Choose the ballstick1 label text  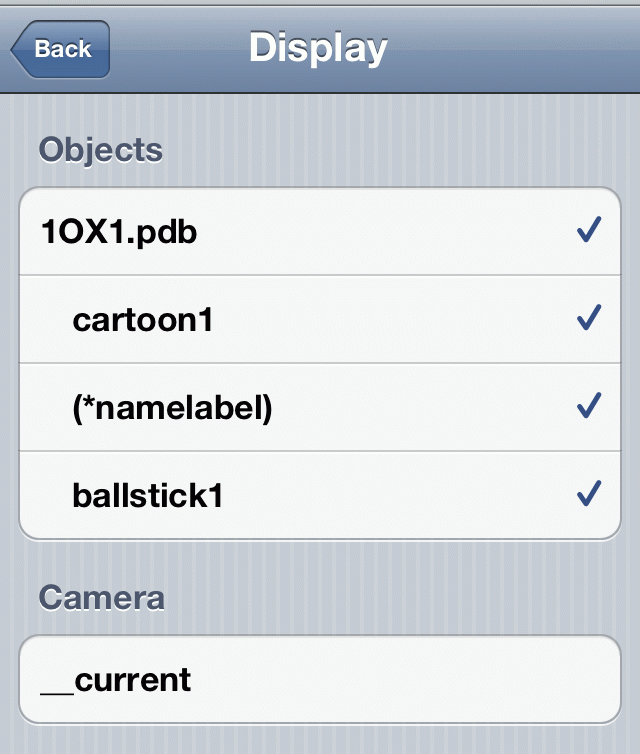pyautogui.click(x=147, y=494)
